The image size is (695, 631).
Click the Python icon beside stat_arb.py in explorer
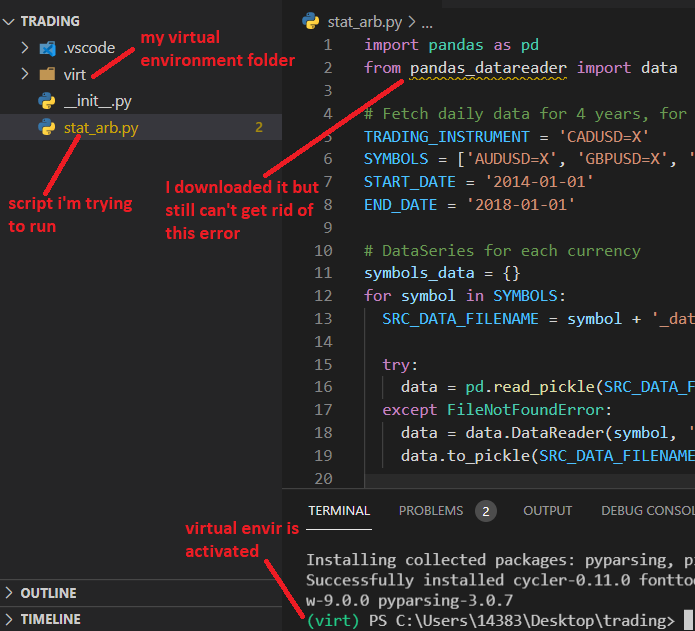(46, 127)
